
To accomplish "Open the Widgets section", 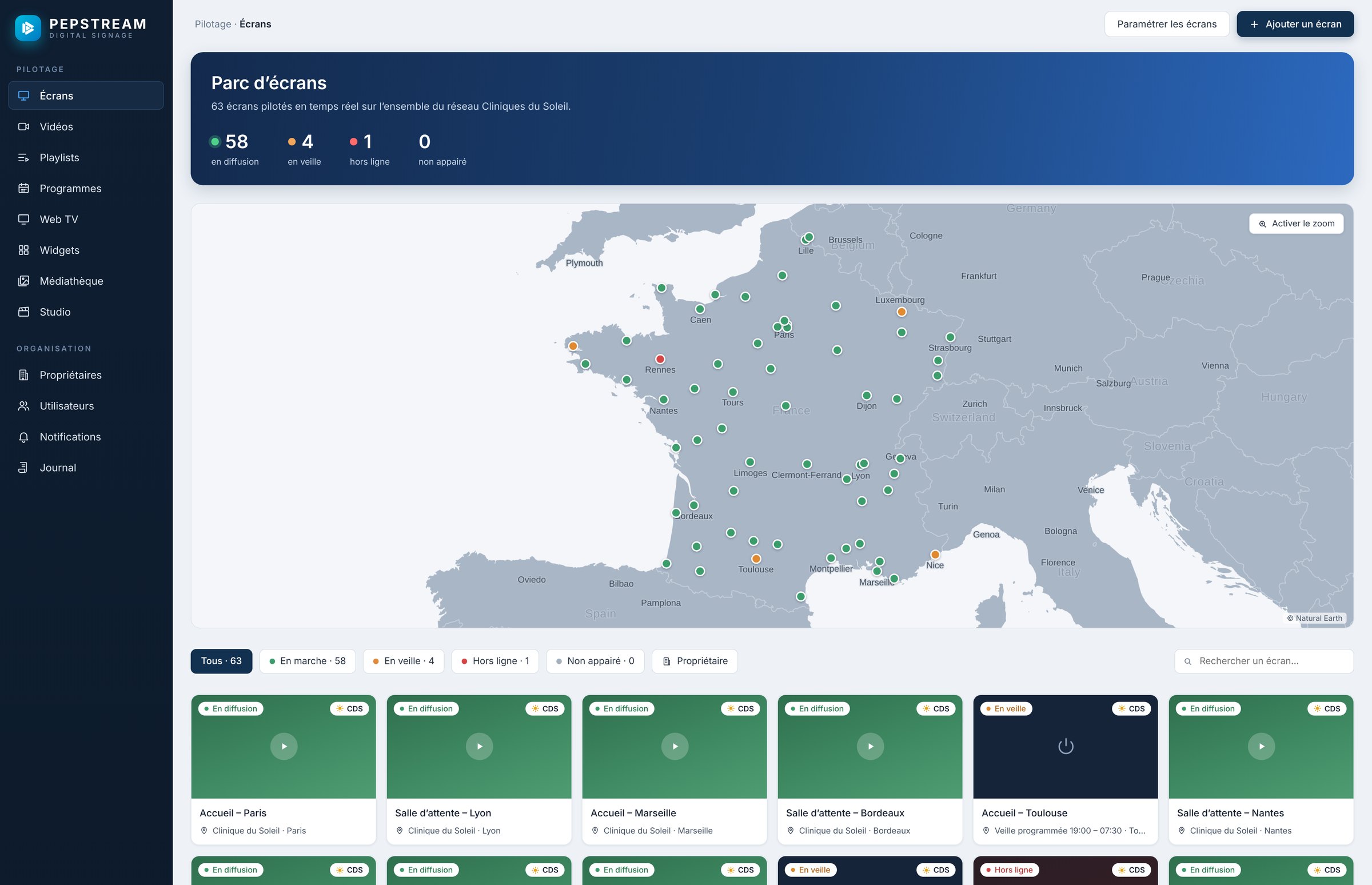I will click(x=86, y=250).
